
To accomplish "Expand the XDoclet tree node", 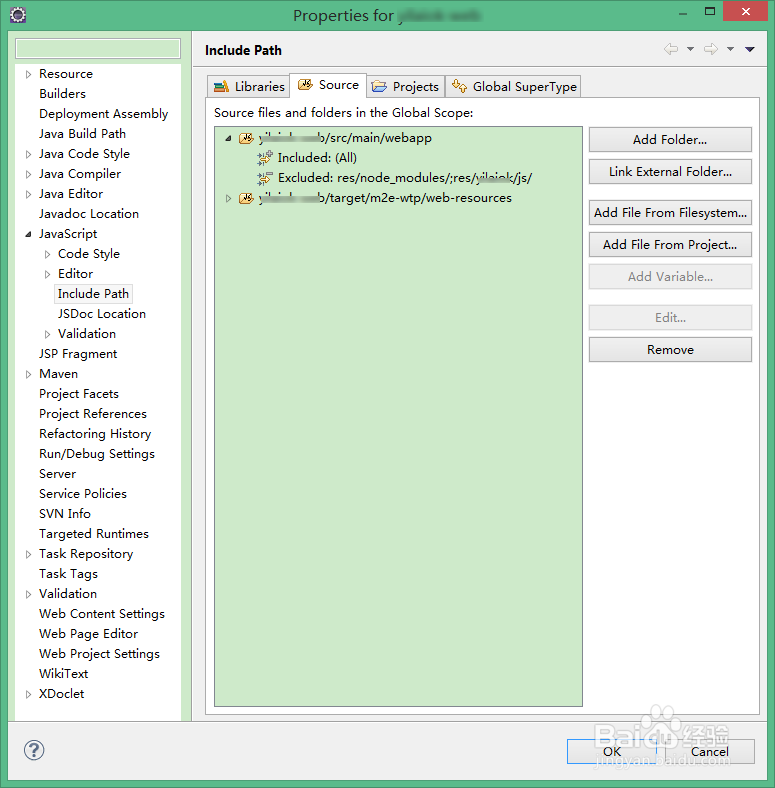I will 29,695.
